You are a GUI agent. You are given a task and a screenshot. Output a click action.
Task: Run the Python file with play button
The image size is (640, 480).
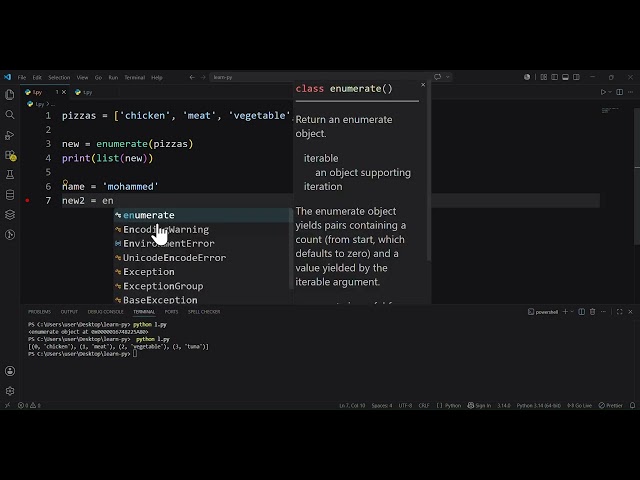[603, 92]
